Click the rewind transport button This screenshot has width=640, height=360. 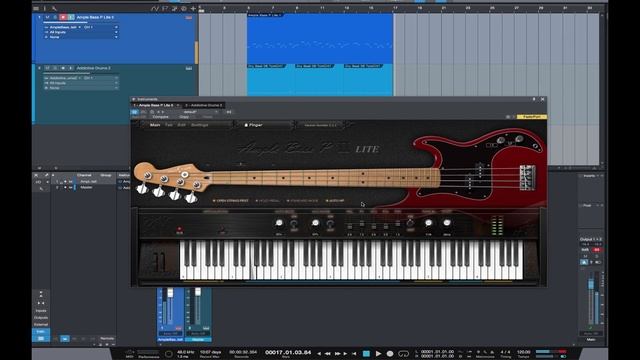pos(328,354)
